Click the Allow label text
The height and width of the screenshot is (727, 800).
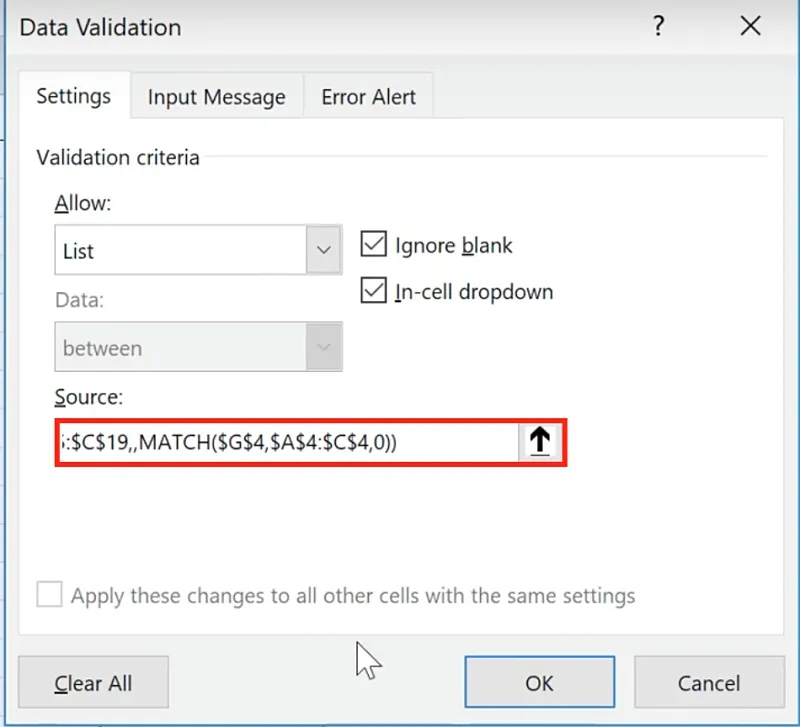click(x=82, y=203)
